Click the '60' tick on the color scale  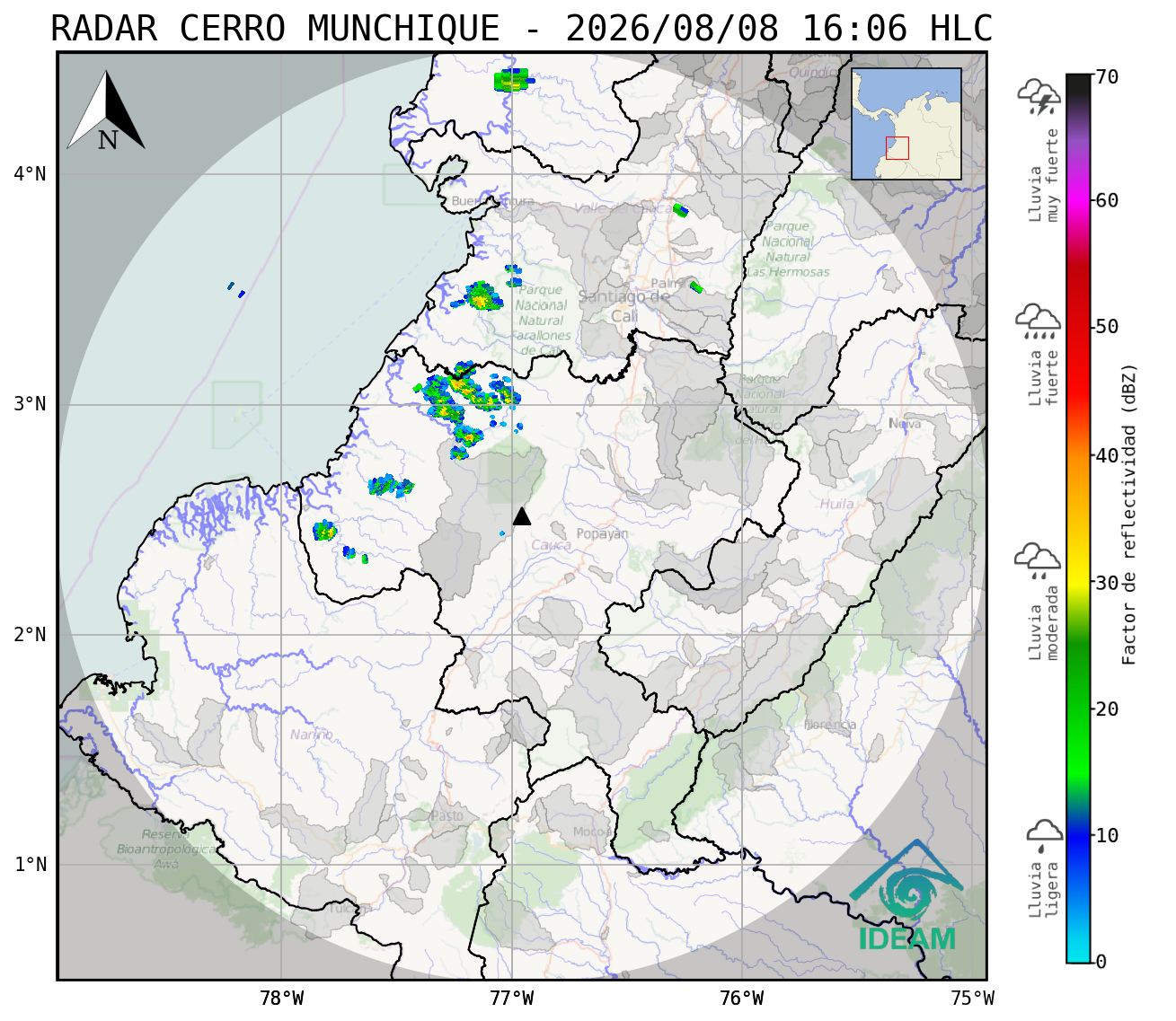(x=1107, y=200)
